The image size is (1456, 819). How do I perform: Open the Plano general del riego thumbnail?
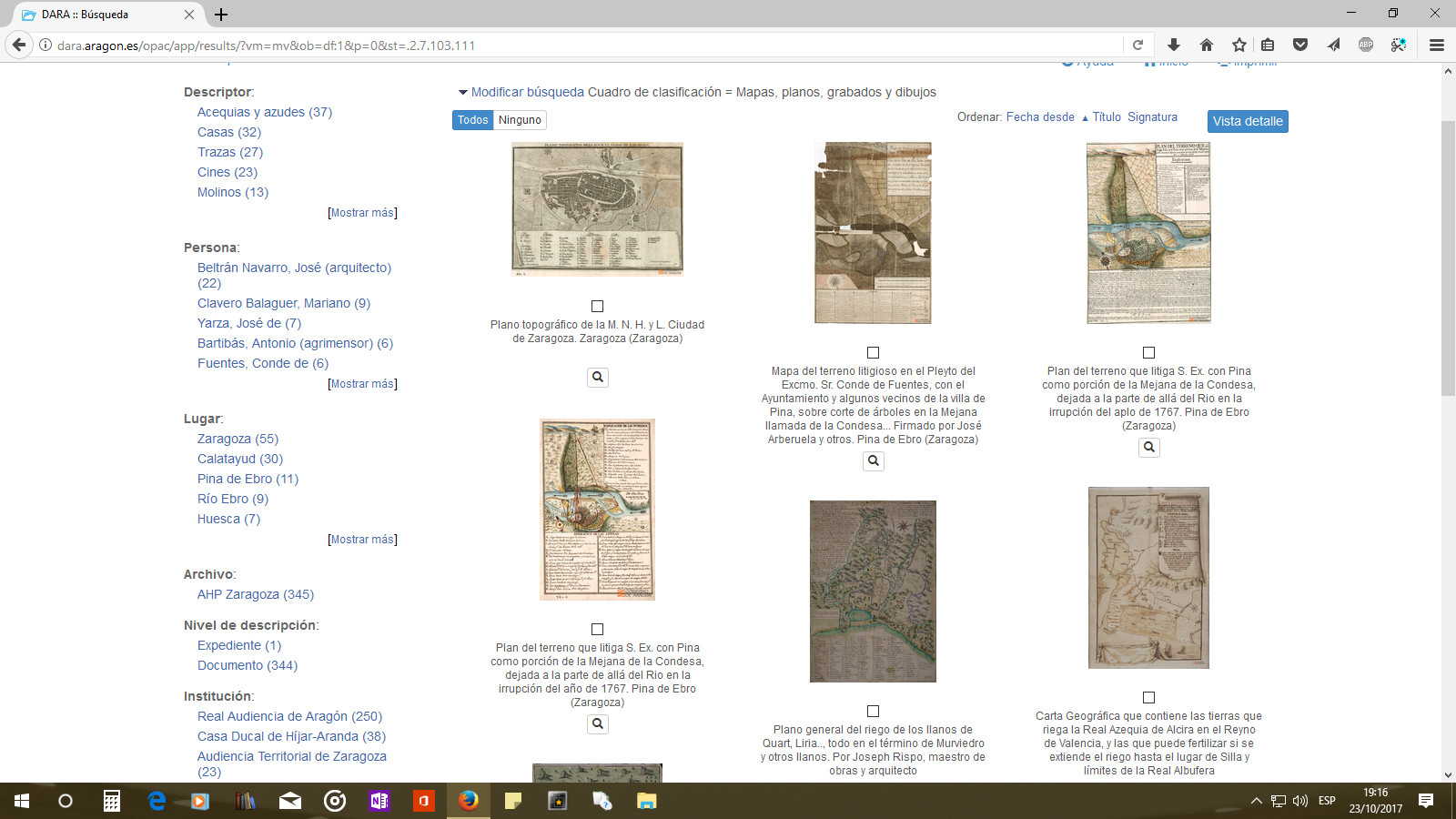pos(874,591)
